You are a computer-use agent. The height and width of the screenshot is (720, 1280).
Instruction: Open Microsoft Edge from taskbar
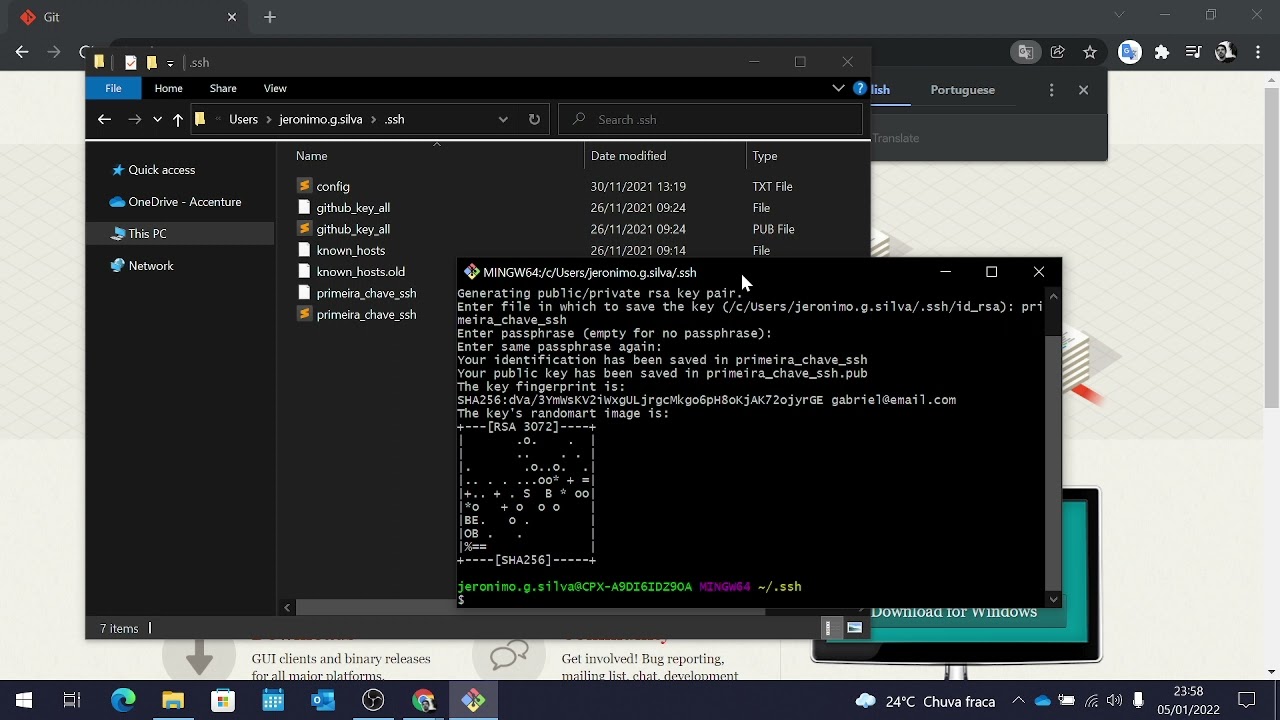(123, 700)
